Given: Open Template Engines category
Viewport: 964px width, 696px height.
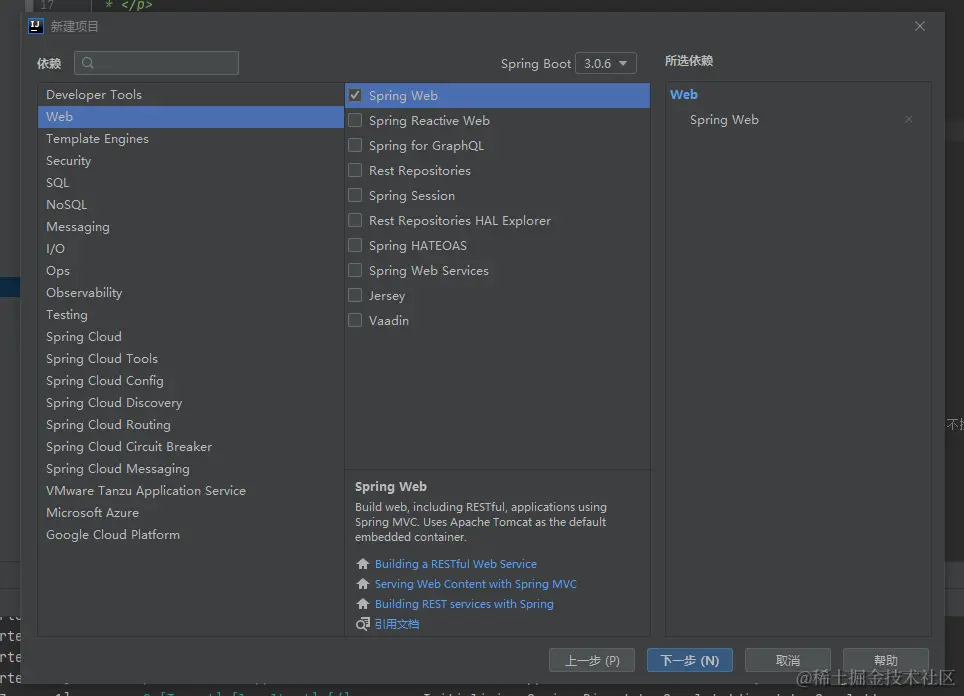Looking at the screenshot, I should point(191,139).
